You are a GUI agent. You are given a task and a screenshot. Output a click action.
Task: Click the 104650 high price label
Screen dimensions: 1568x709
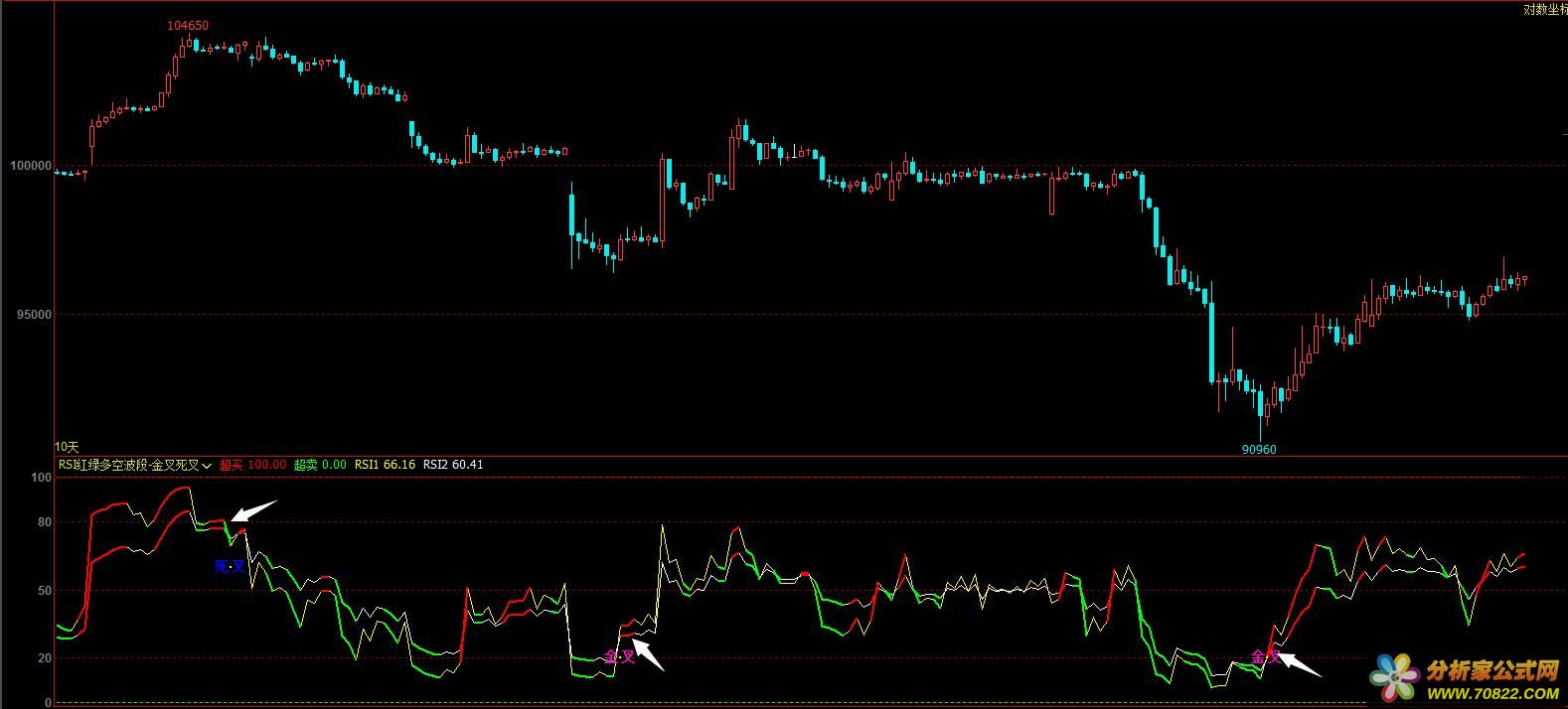(x=188, y=26)
